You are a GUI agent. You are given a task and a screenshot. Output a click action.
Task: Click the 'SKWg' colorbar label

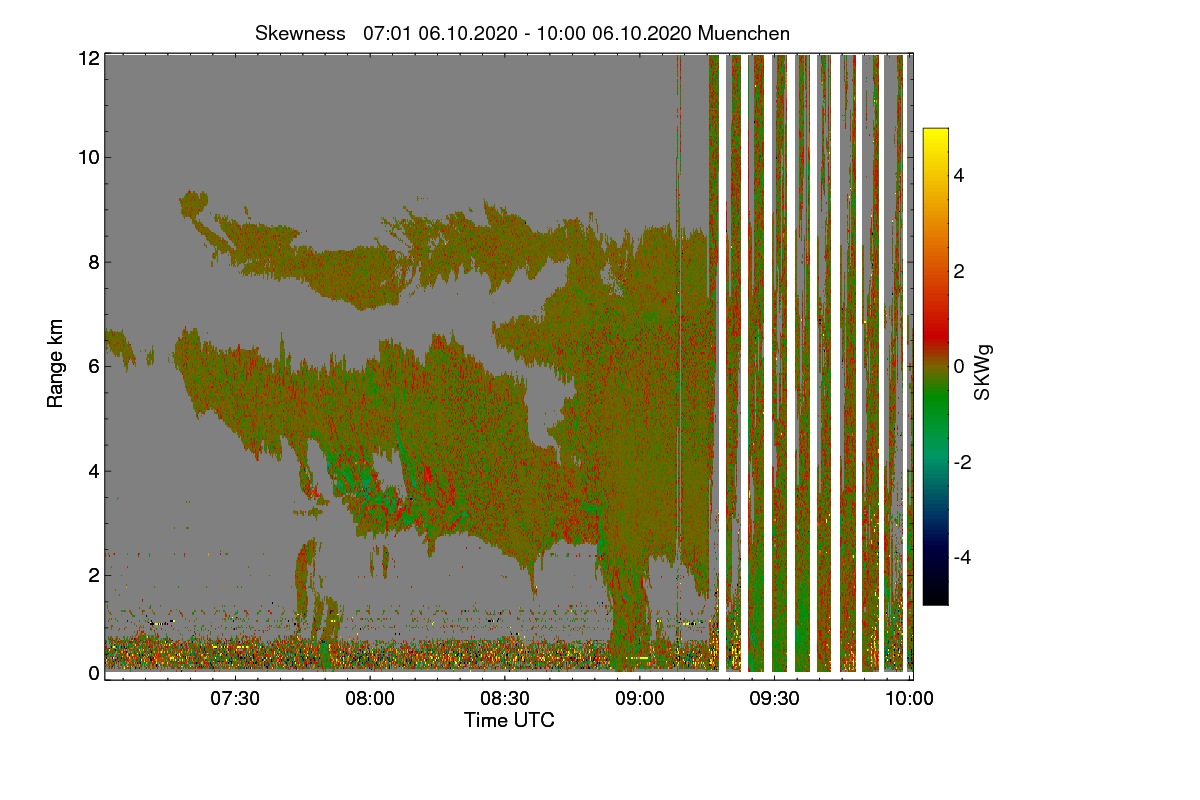pos(983,374)
